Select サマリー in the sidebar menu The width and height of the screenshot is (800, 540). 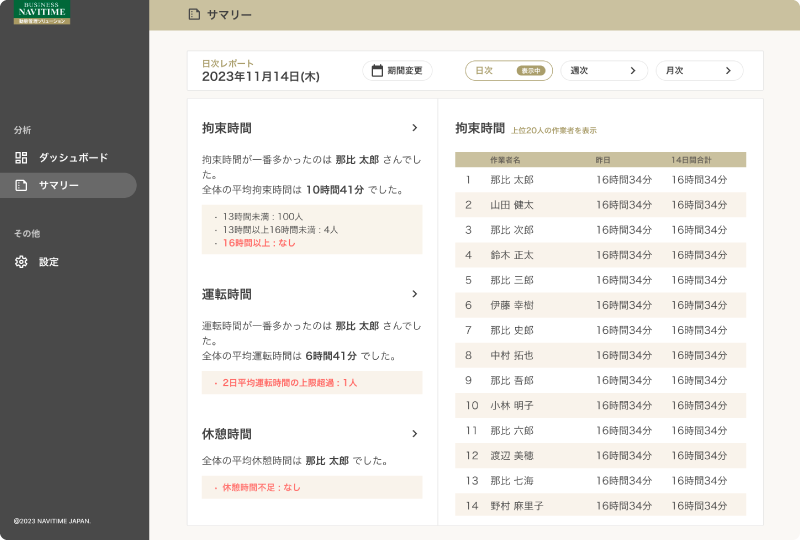[x=68, y=185]
